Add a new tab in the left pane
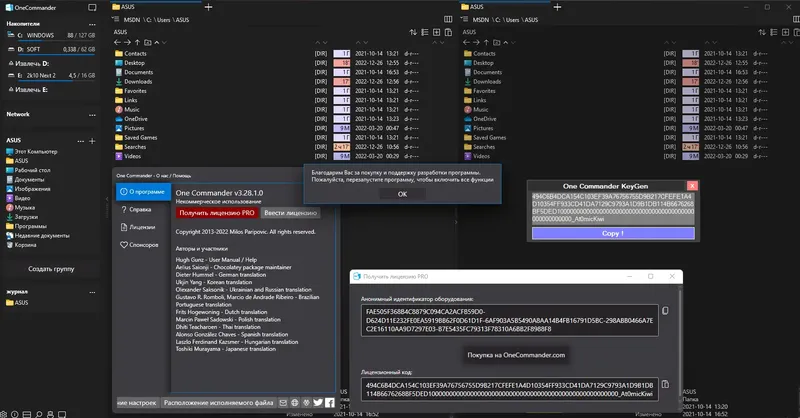 coord(208,7)
